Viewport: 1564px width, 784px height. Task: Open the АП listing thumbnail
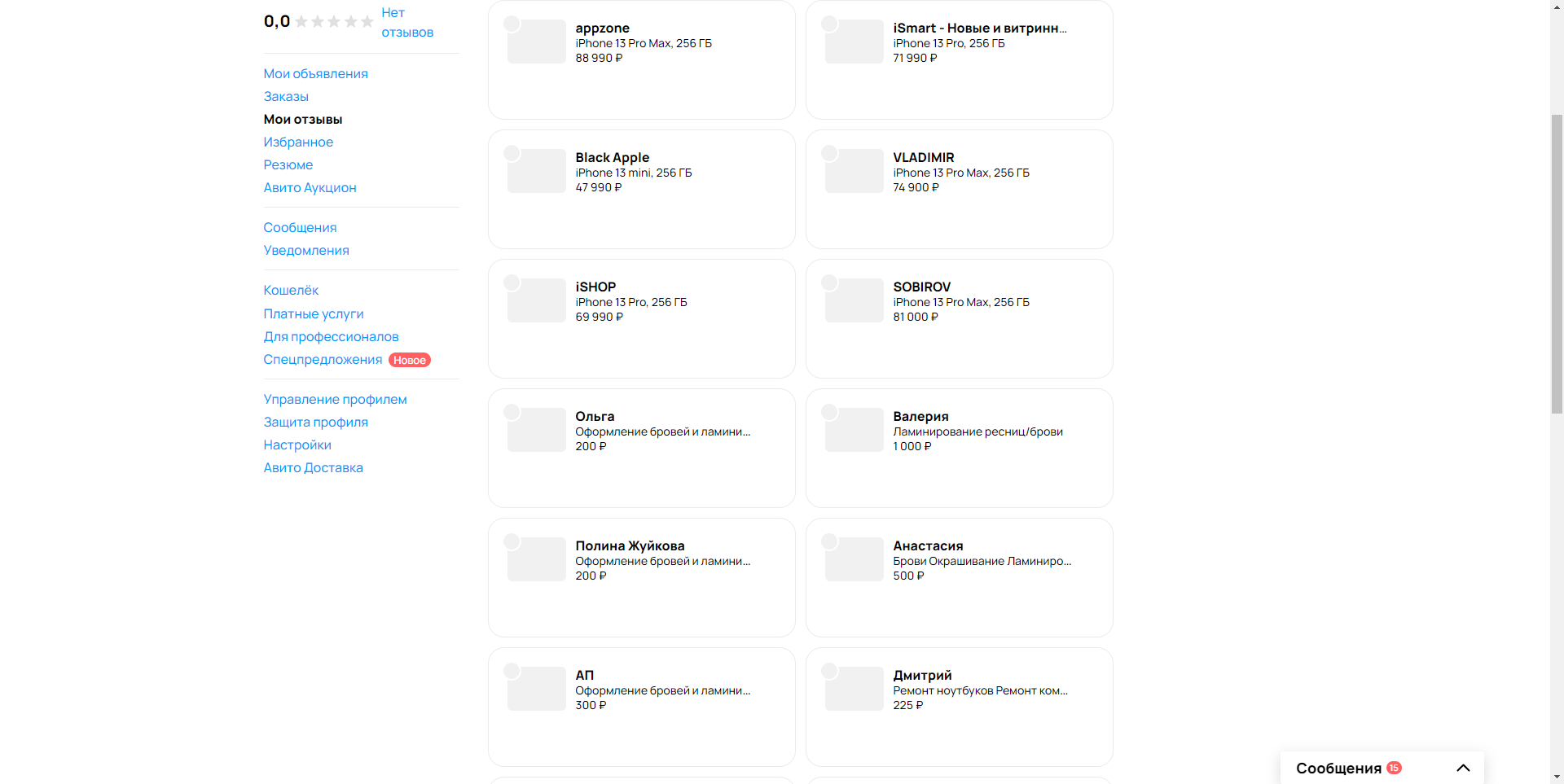point(537,689)
